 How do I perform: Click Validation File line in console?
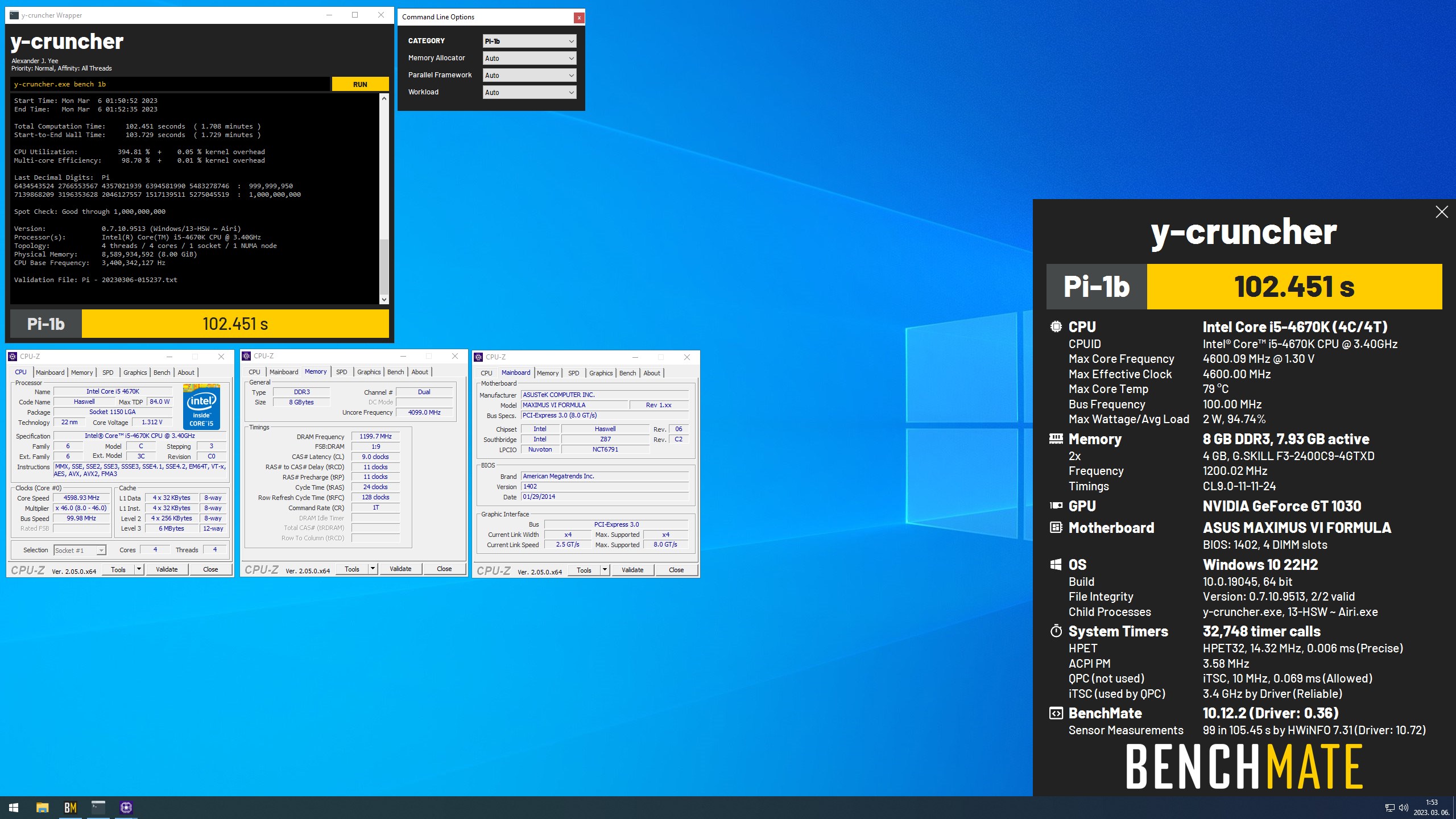(96, 280)
